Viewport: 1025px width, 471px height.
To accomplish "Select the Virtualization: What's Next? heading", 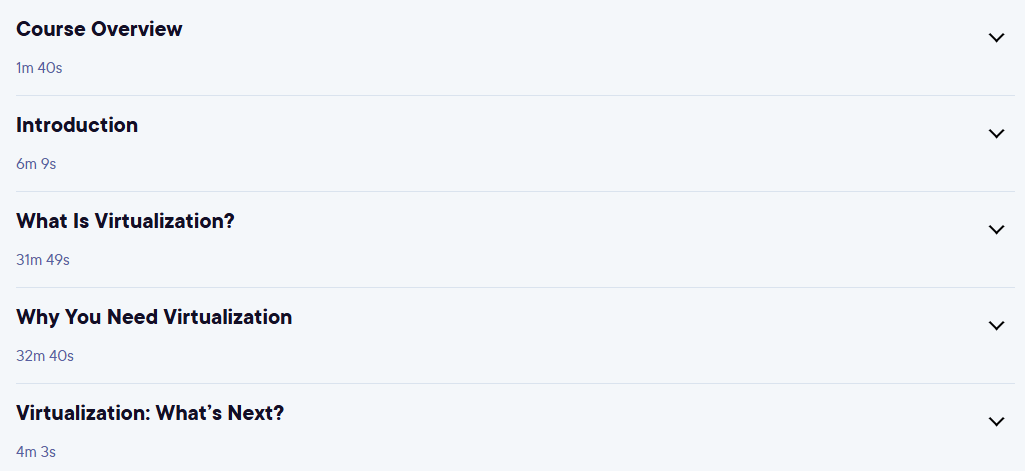I will 150,413.
